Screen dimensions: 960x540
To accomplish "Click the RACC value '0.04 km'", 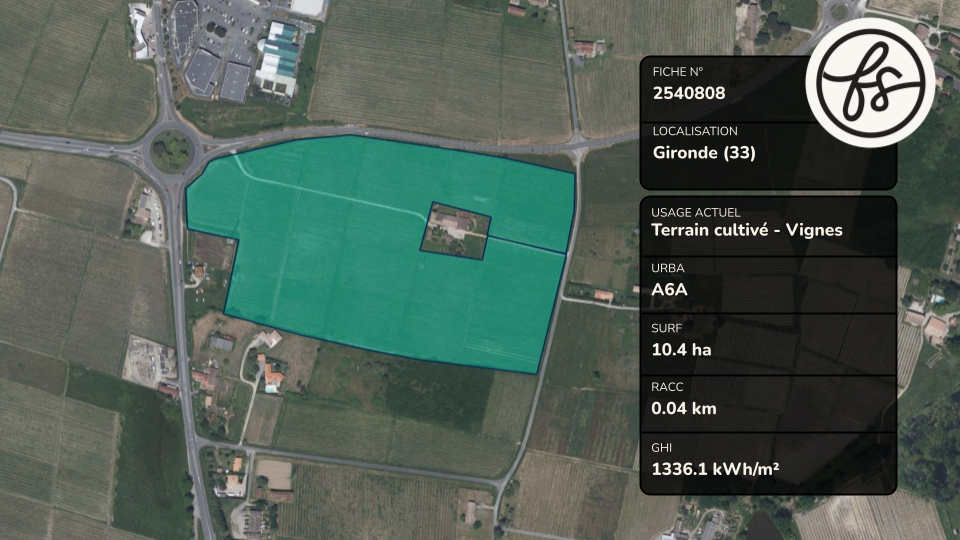I will [x=684, y=408].
